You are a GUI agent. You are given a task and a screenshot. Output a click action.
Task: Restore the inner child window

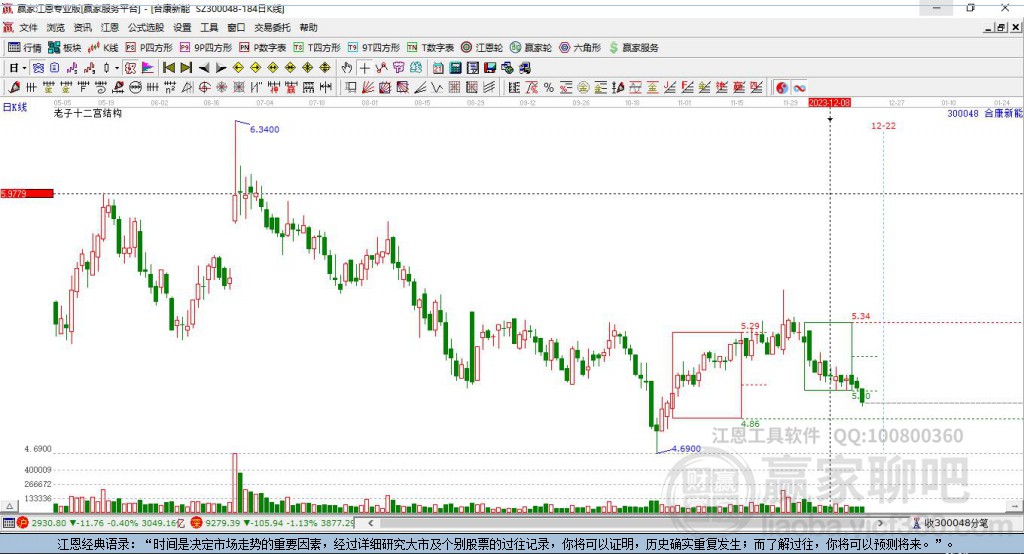pos(1001,27)
